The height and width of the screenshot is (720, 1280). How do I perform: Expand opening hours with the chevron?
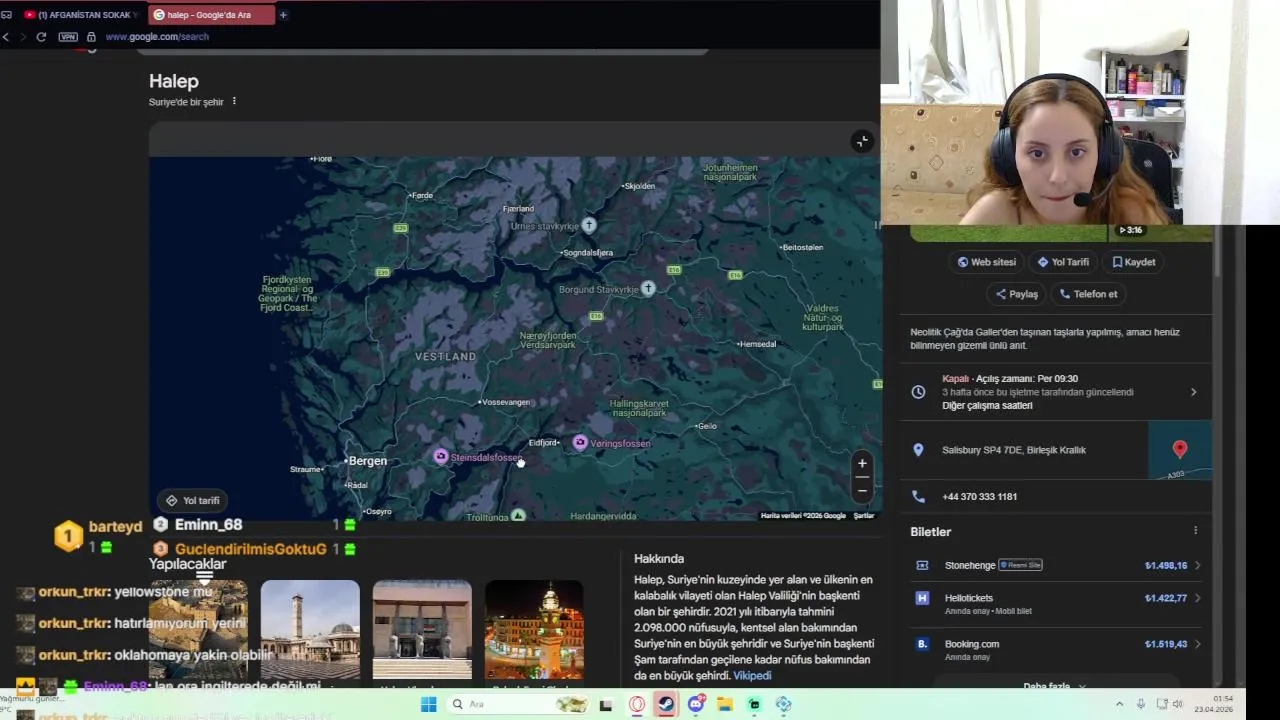[1193, 392]
